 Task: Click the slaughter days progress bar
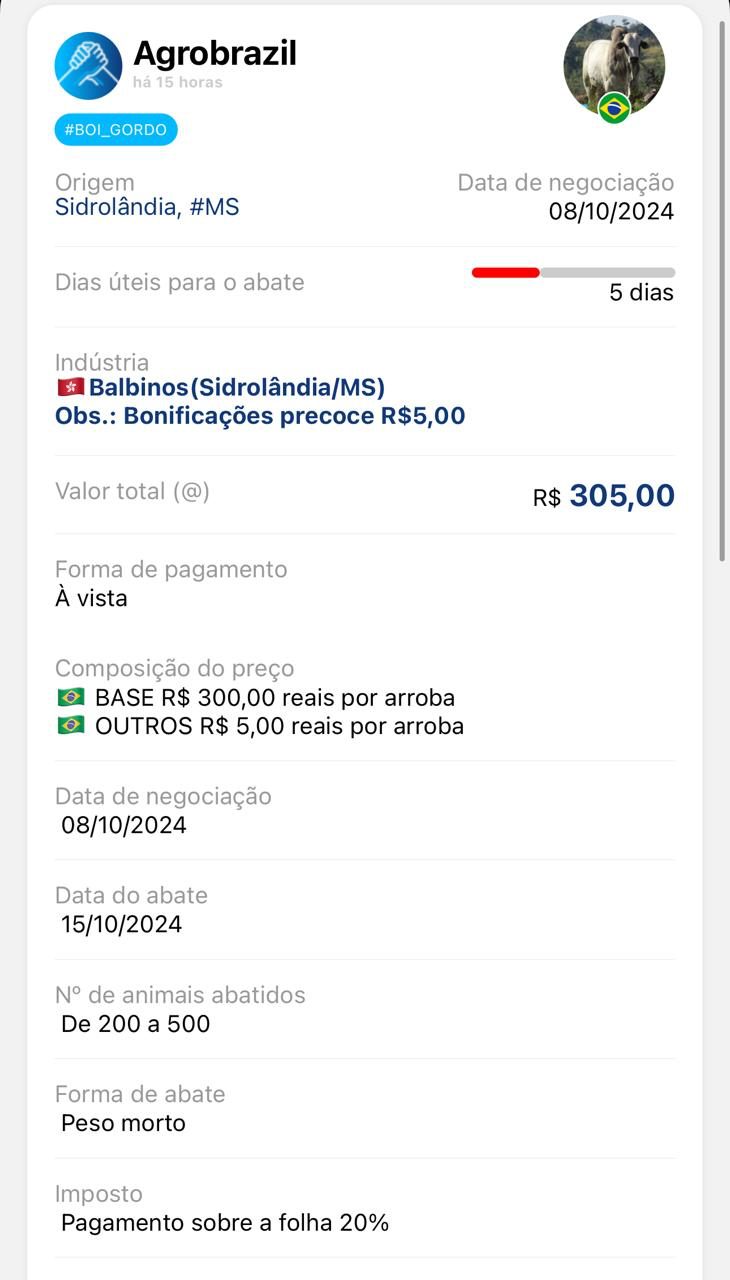573,272
